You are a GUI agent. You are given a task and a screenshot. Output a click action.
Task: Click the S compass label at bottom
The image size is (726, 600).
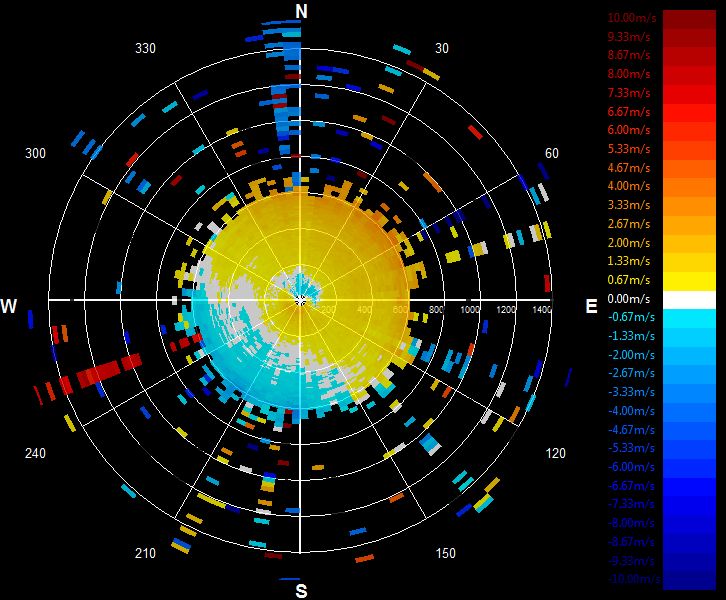[301, 591]
